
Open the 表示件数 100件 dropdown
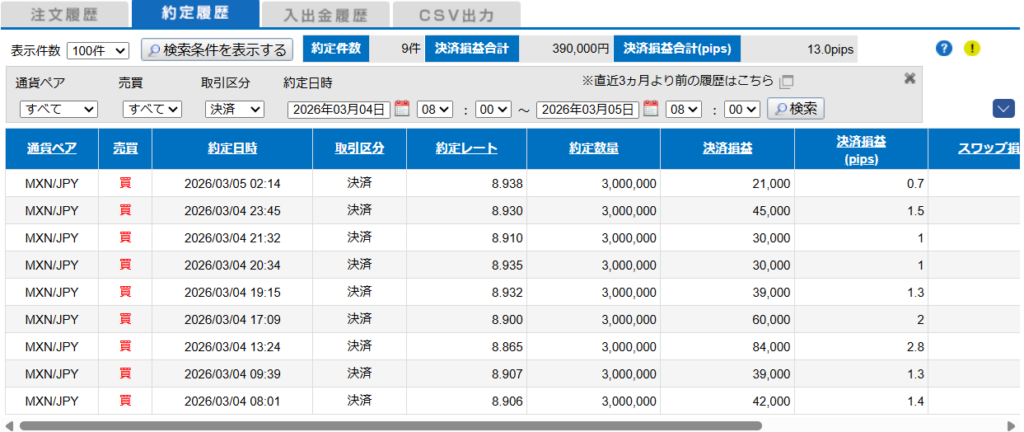point(98,50)
